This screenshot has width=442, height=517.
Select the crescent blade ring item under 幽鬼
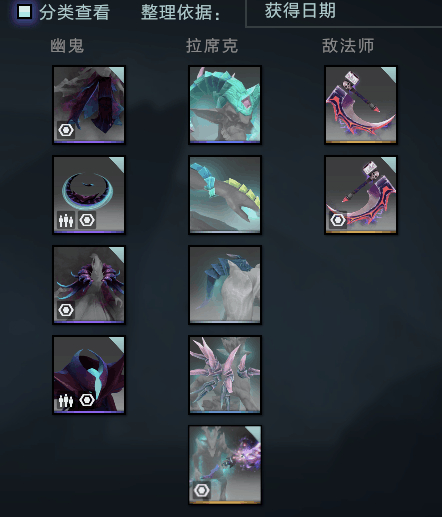tap(89, 195)
